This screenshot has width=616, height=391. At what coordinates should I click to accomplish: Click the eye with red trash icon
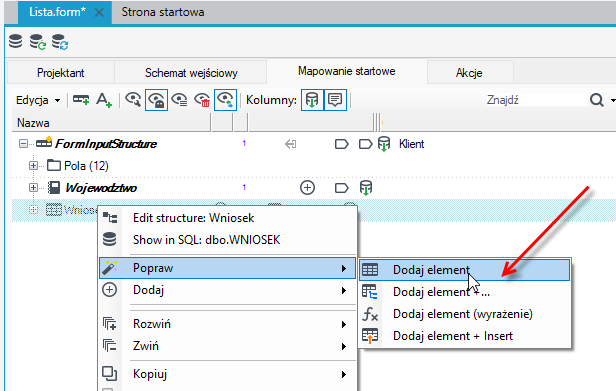pyautogui.click(x=202, y=100)
